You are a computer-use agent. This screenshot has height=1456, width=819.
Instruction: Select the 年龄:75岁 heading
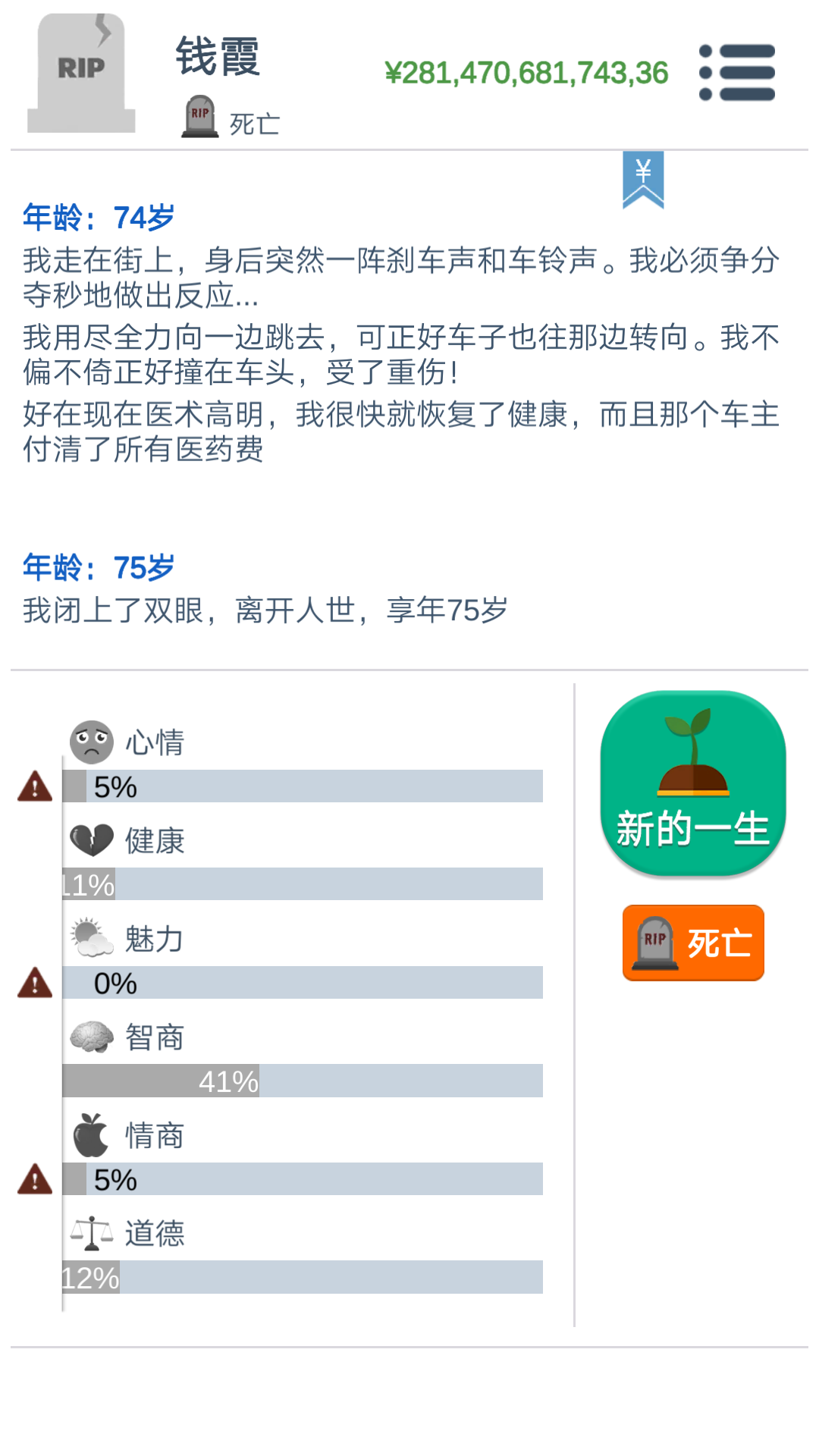click(99, 567)
